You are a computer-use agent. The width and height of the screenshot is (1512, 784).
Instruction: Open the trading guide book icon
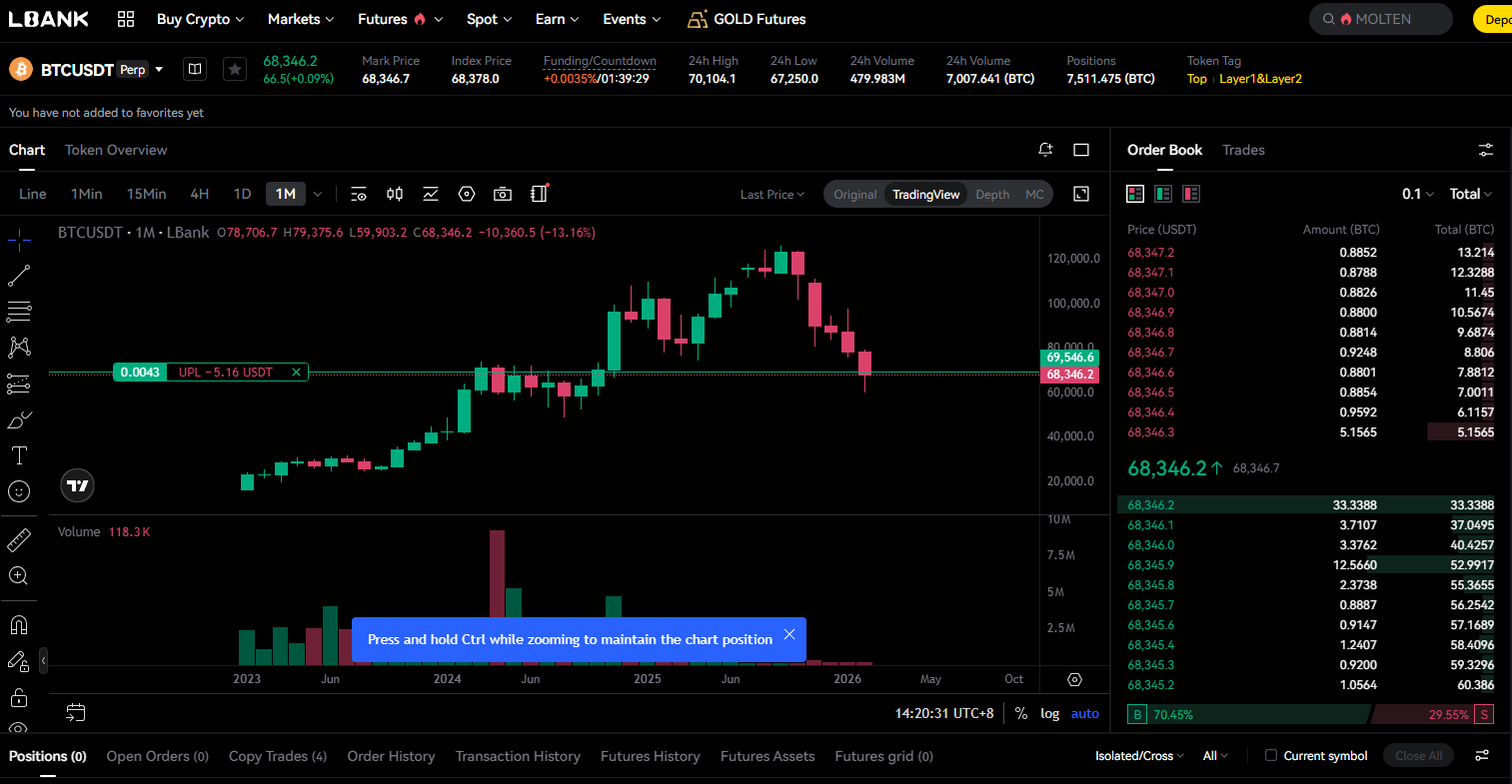point(195,69)
